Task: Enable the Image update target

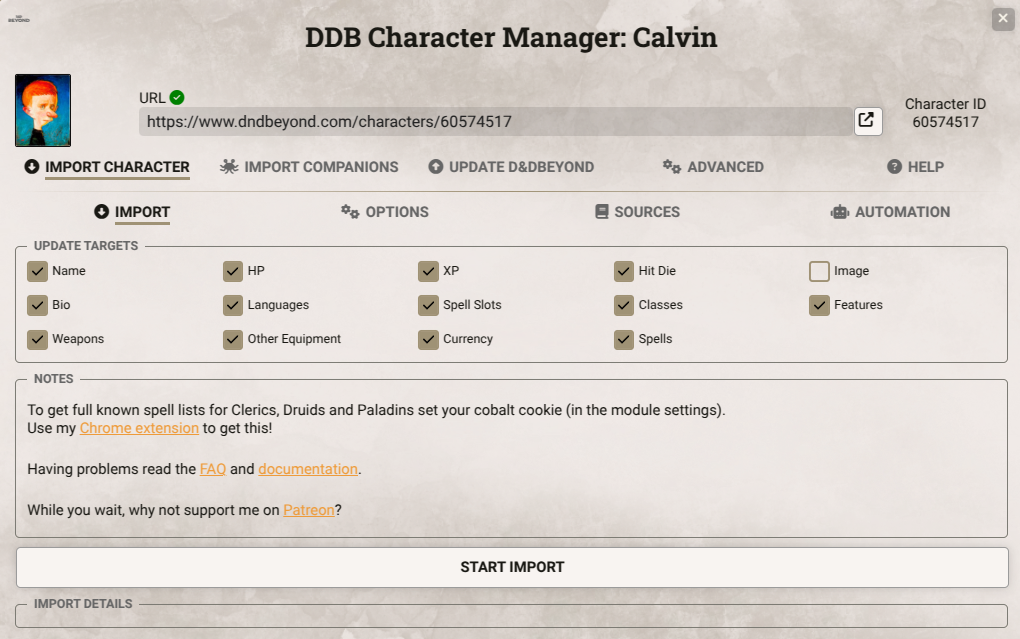Action: coord(820,271)
